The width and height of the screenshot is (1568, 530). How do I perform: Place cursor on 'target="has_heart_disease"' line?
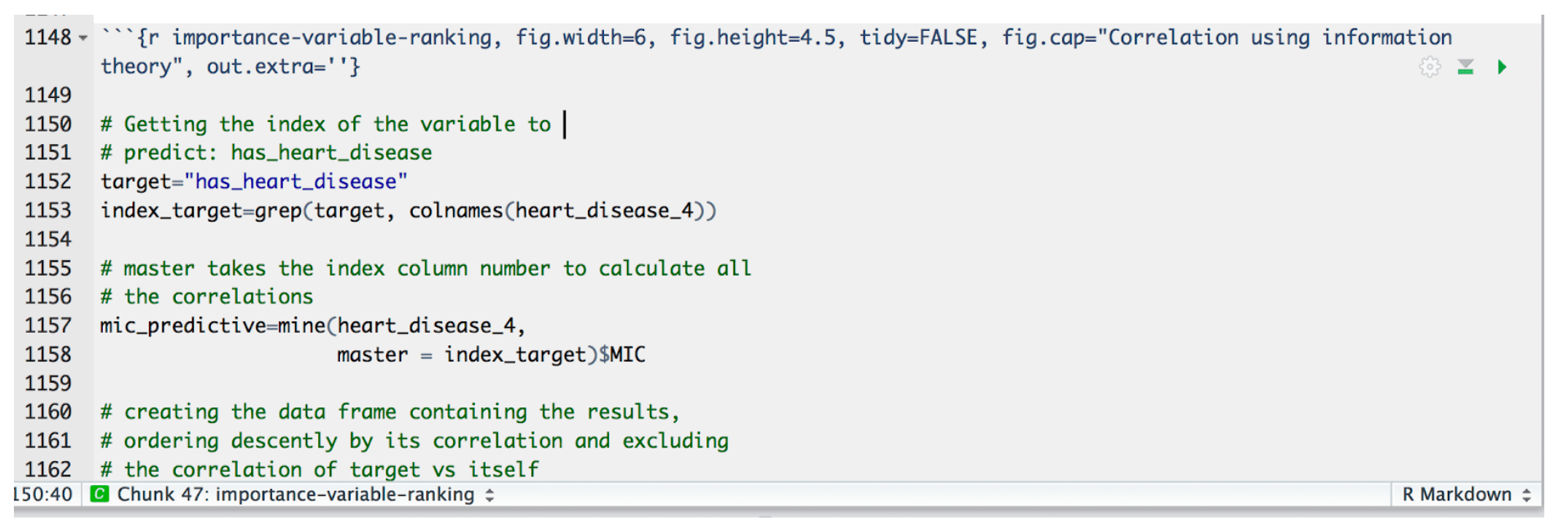point(253,182)
